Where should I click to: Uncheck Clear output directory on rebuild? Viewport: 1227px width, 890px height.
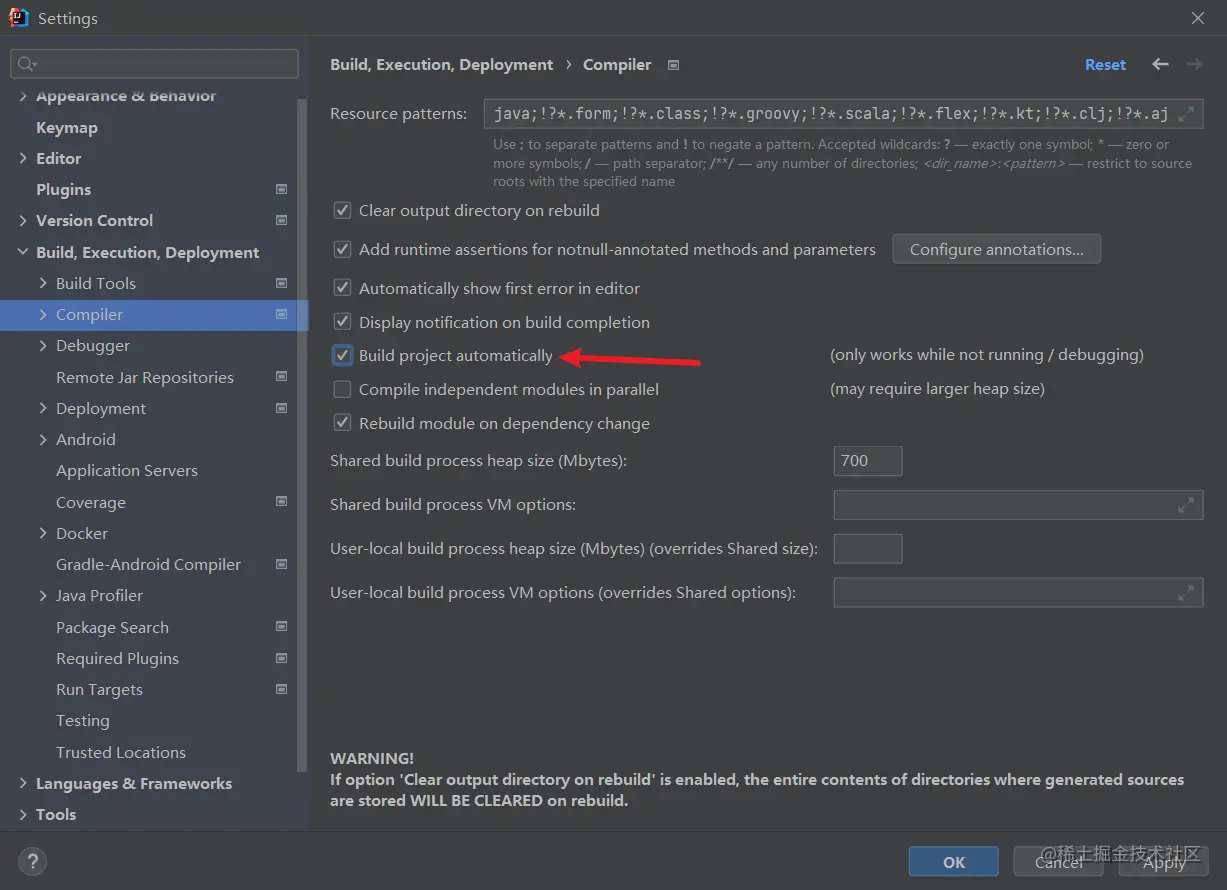[x=342, y=210]
